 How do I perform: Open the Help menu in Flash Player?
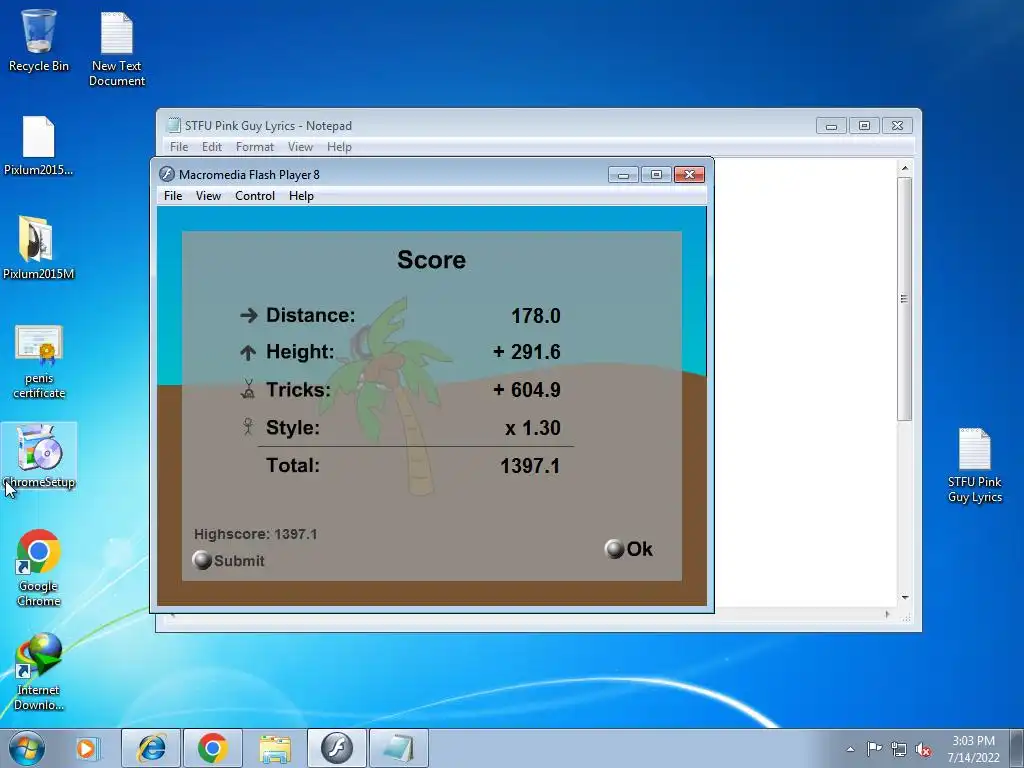pos(301,196)
